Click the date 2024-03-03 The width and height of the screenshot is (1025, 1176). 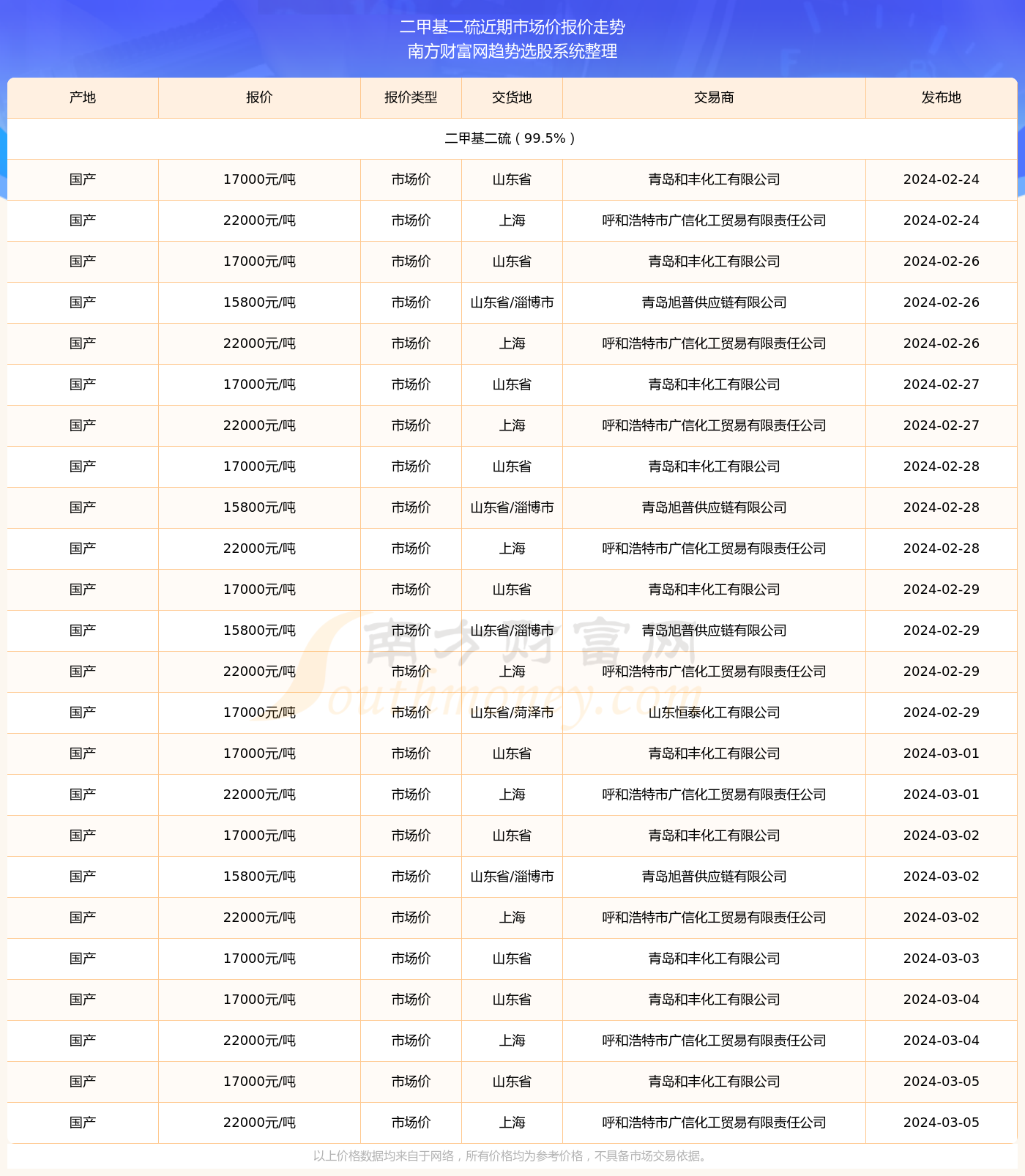(942, 959)
